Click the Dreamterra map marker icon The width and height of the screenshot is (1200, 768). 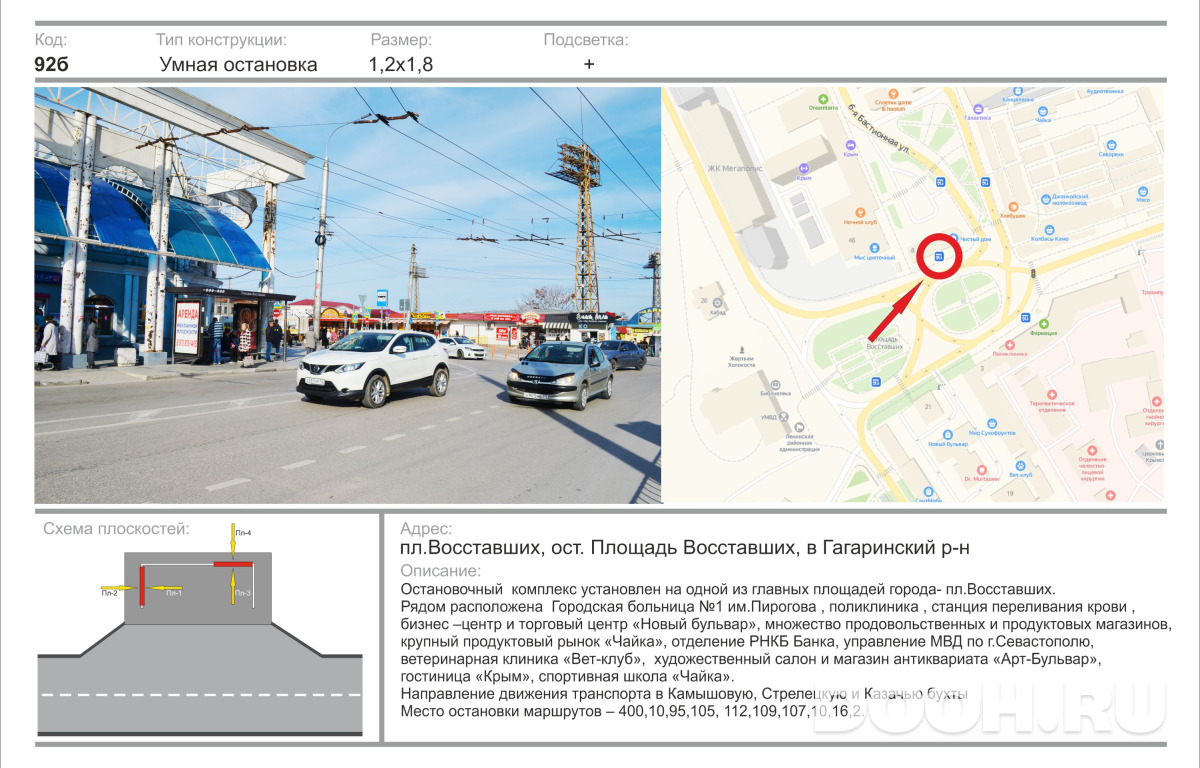point(823,99)
